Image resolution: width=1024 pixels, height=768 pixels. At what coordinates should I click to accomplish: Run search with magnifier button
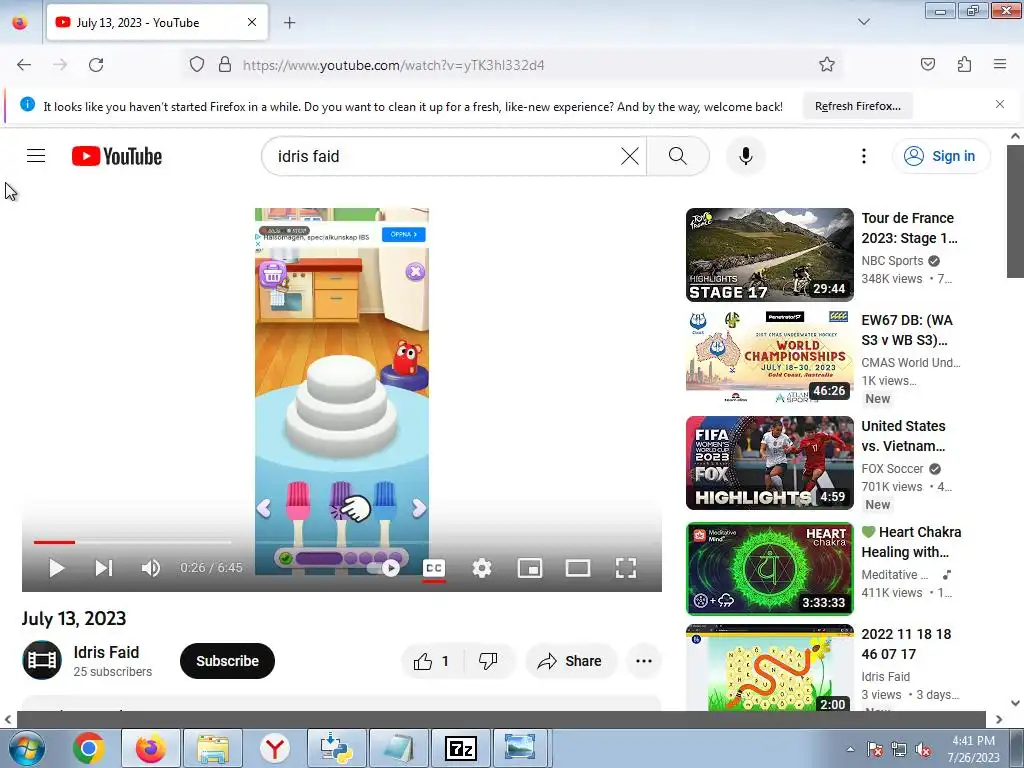click(x=678, y=156)
